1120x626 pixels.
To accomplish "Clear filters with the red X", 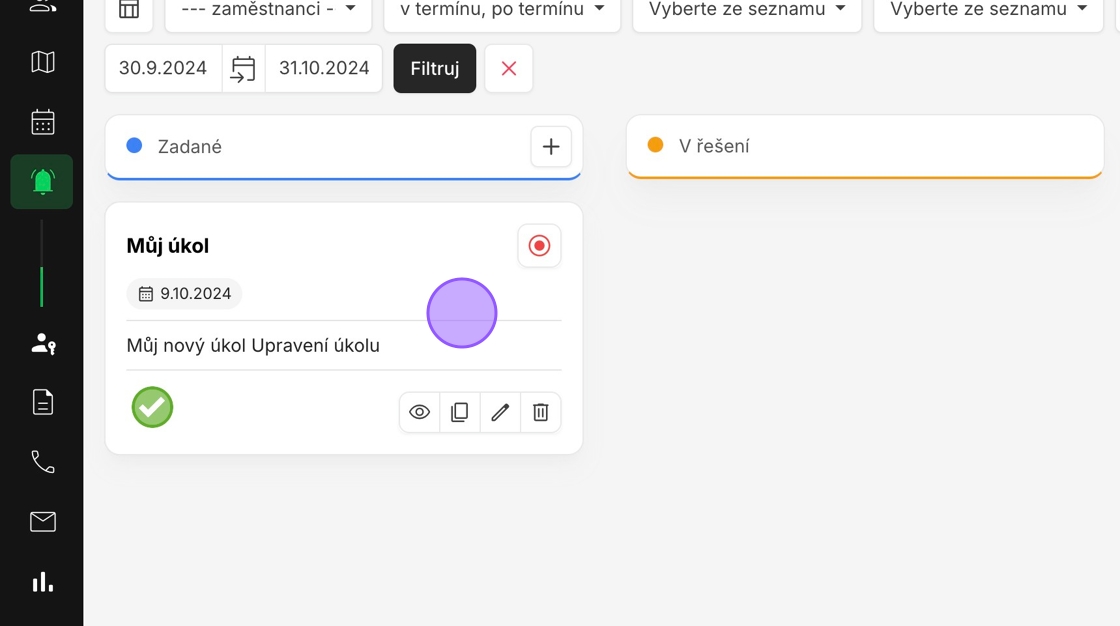I will pos(509,69).
